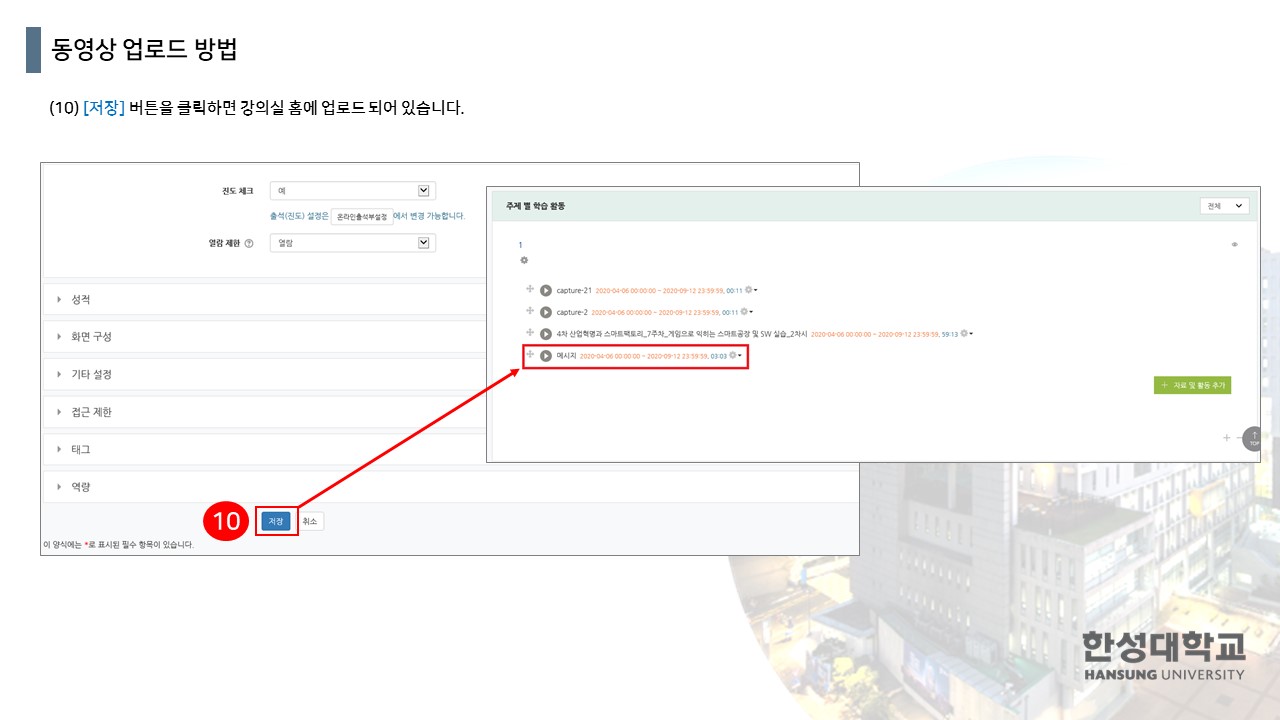Click the 주제 별 학습 활동 heading
The width and height of the screenshot is (1280, 720).
(536, 206)
